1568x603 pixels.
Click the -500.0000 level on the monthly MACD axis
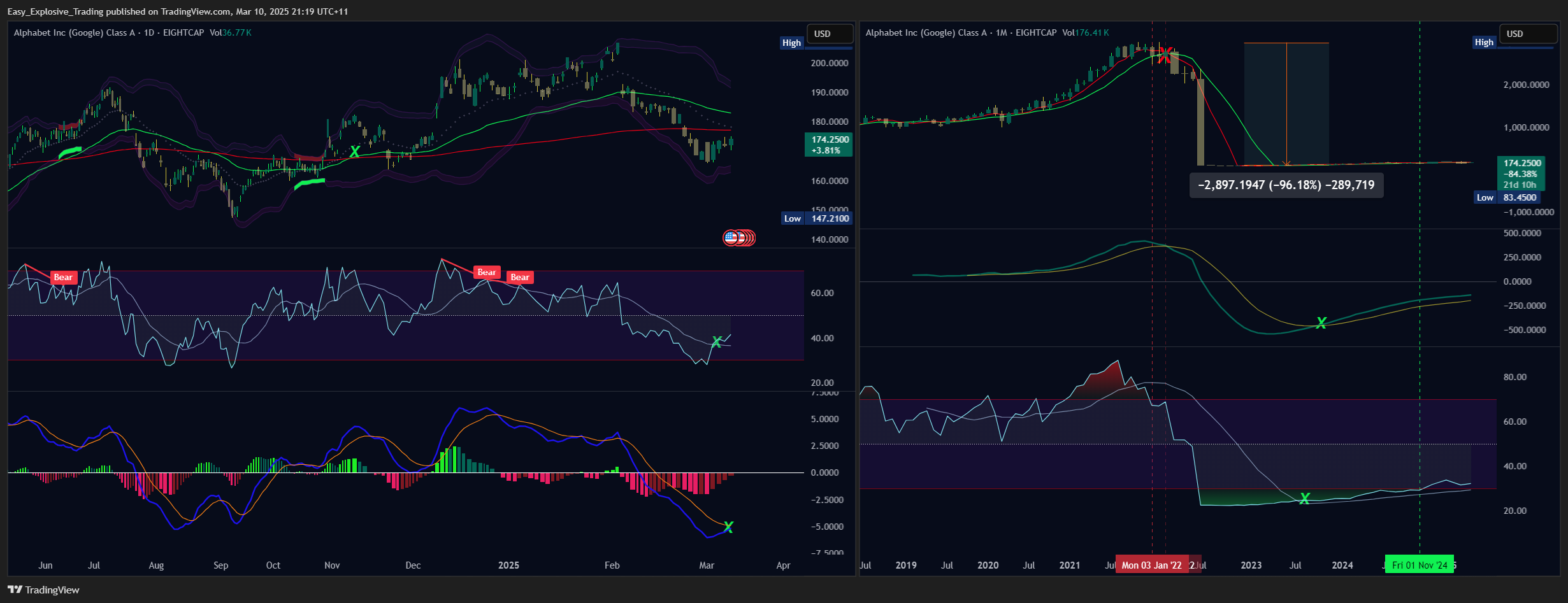coord(1525,330)
